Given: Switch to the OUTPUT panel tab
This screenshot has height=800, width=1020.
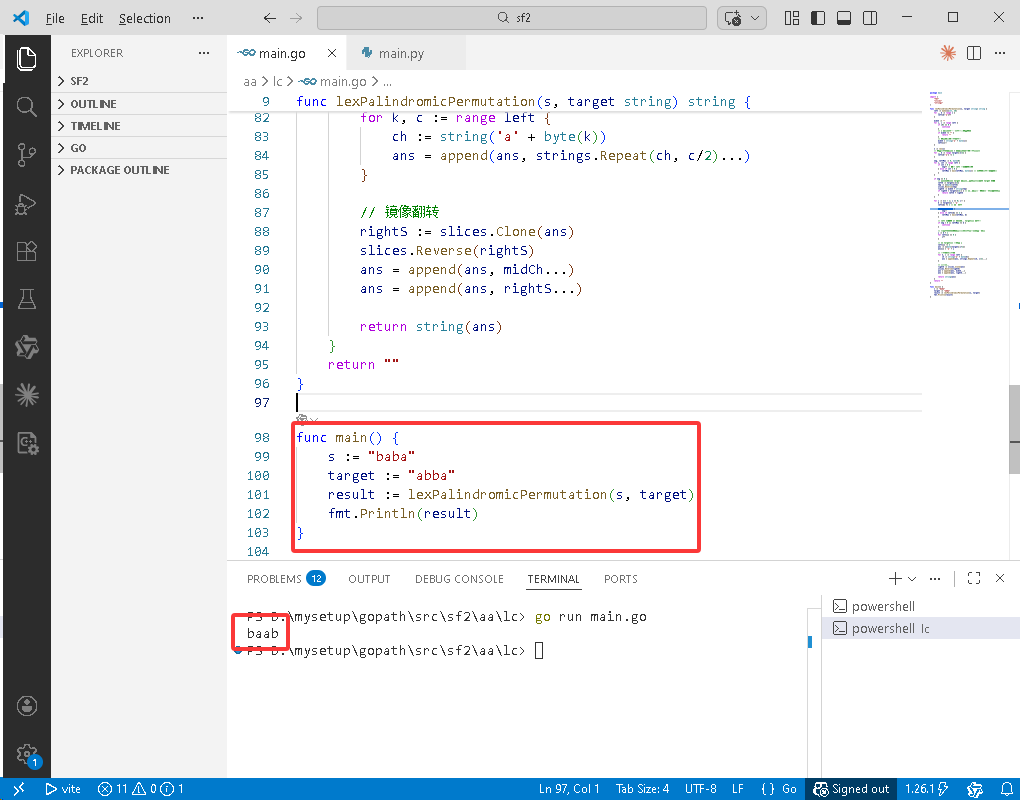Looking at the screenshot, I should coord(369,579).
